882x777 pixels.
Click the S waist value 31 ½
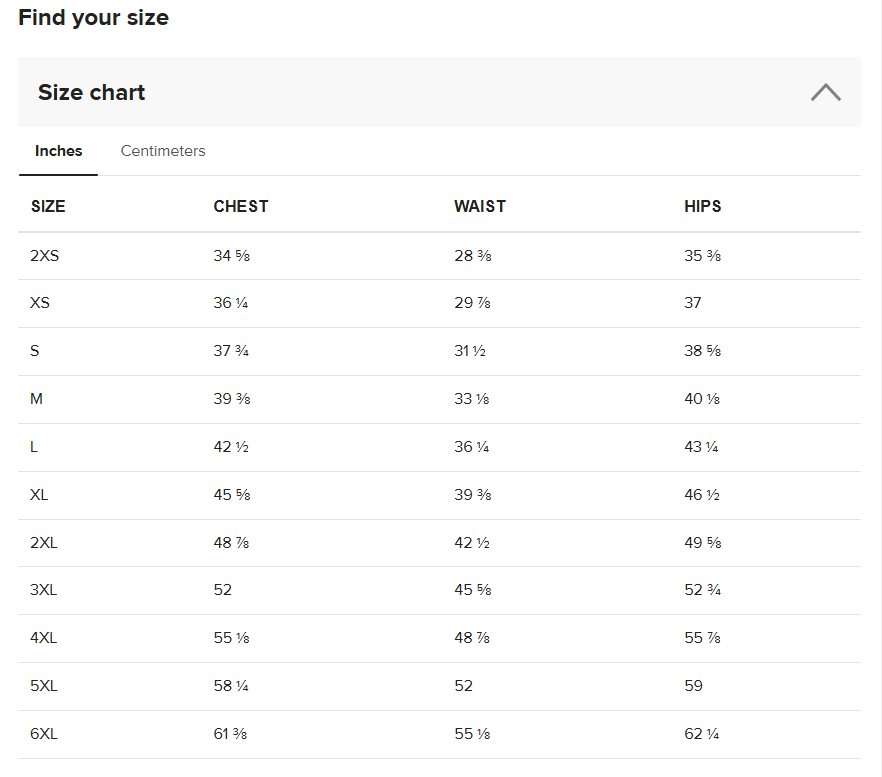(x=470, y=351)
